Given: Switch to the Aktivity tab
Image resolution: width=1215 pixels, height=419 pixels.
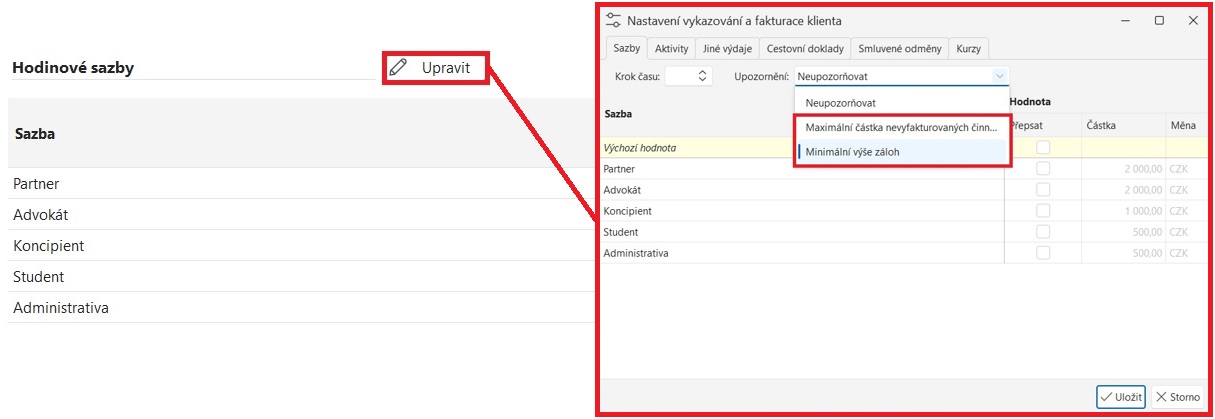Looking at the screenshot, I should [671, 48].
